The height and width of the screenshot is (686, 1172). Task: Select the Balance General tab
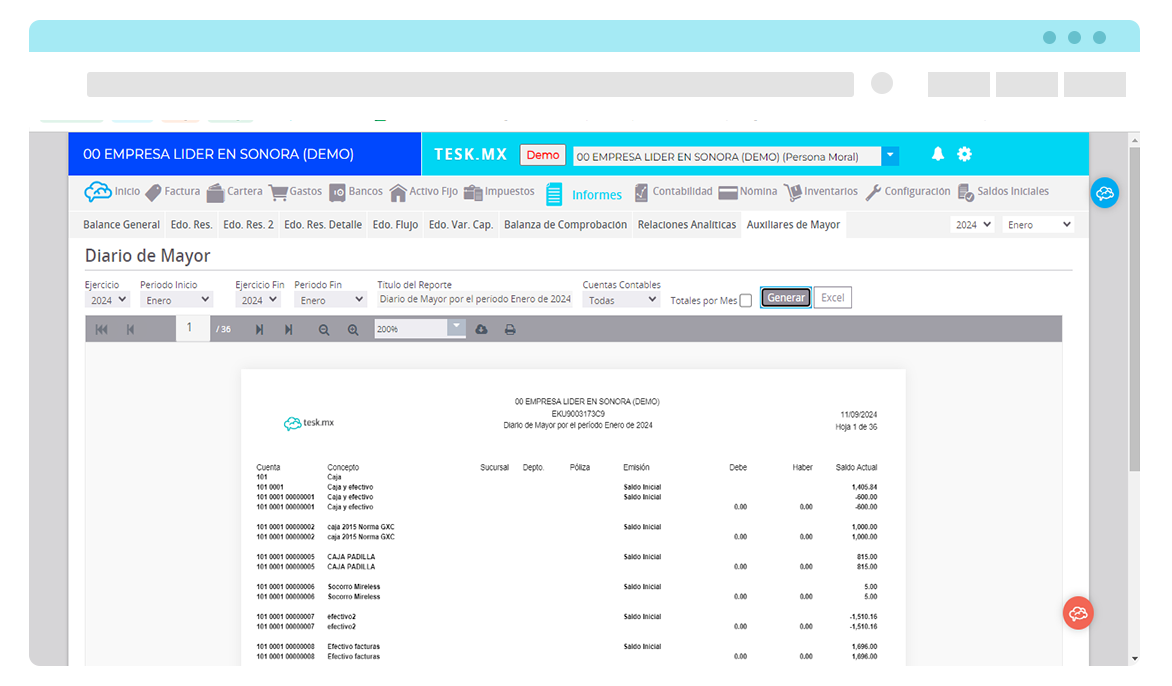(x=120, y=224)
